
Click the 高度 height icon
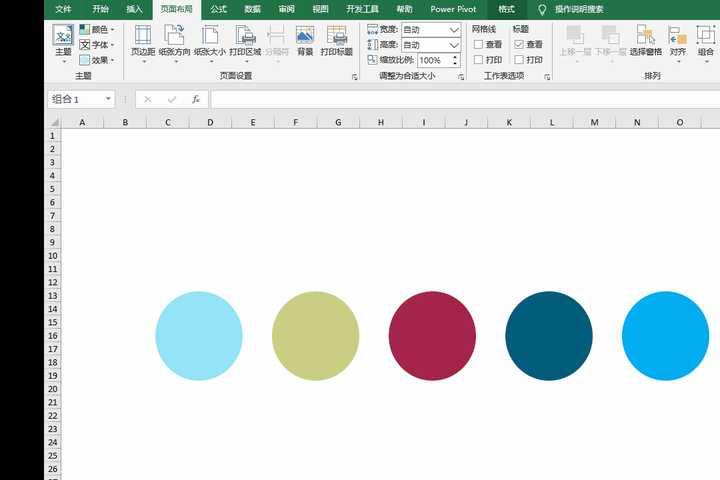(x=372, y=45)
